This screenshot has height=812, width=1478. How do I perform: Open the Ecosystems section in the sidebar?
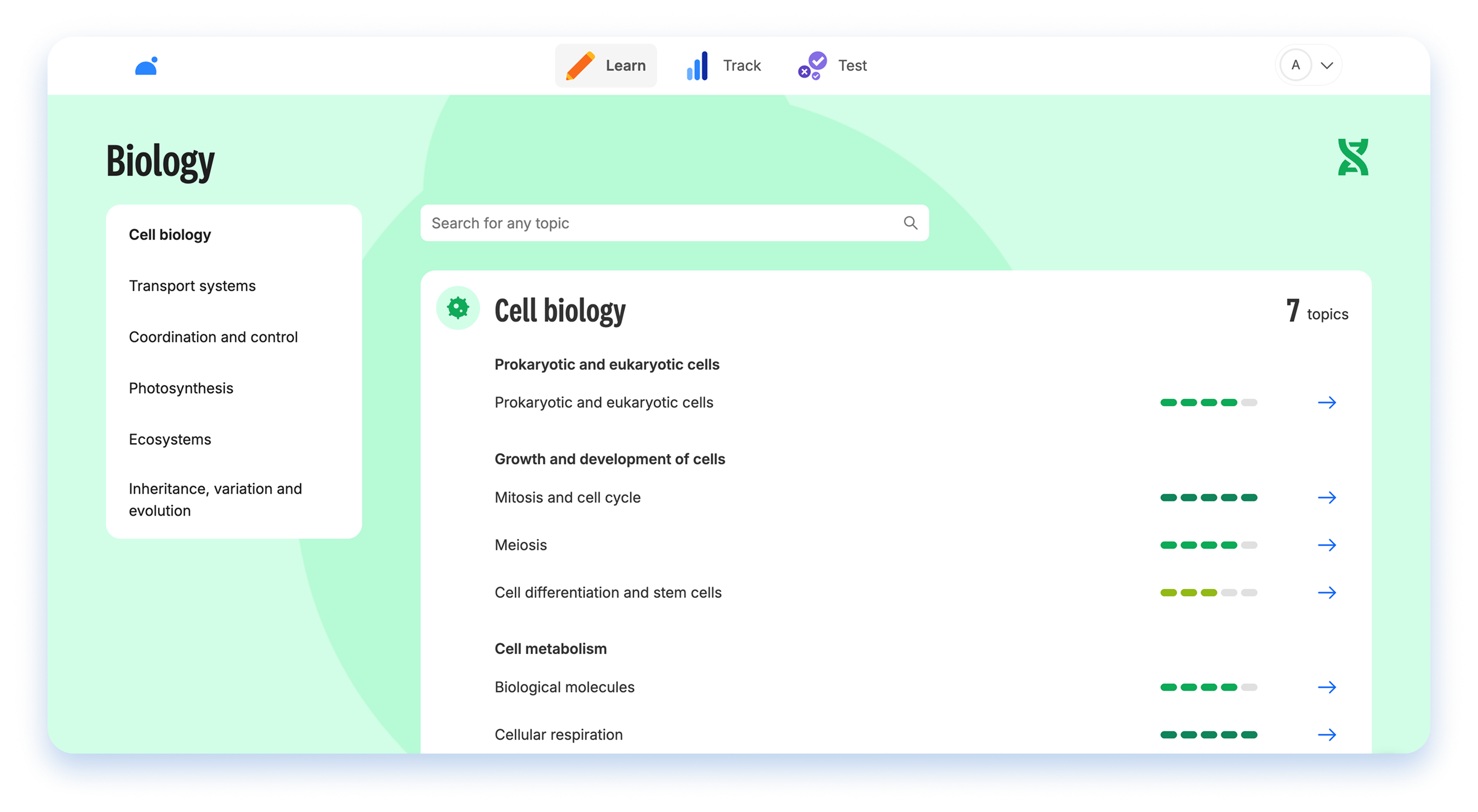click(170, 439)
